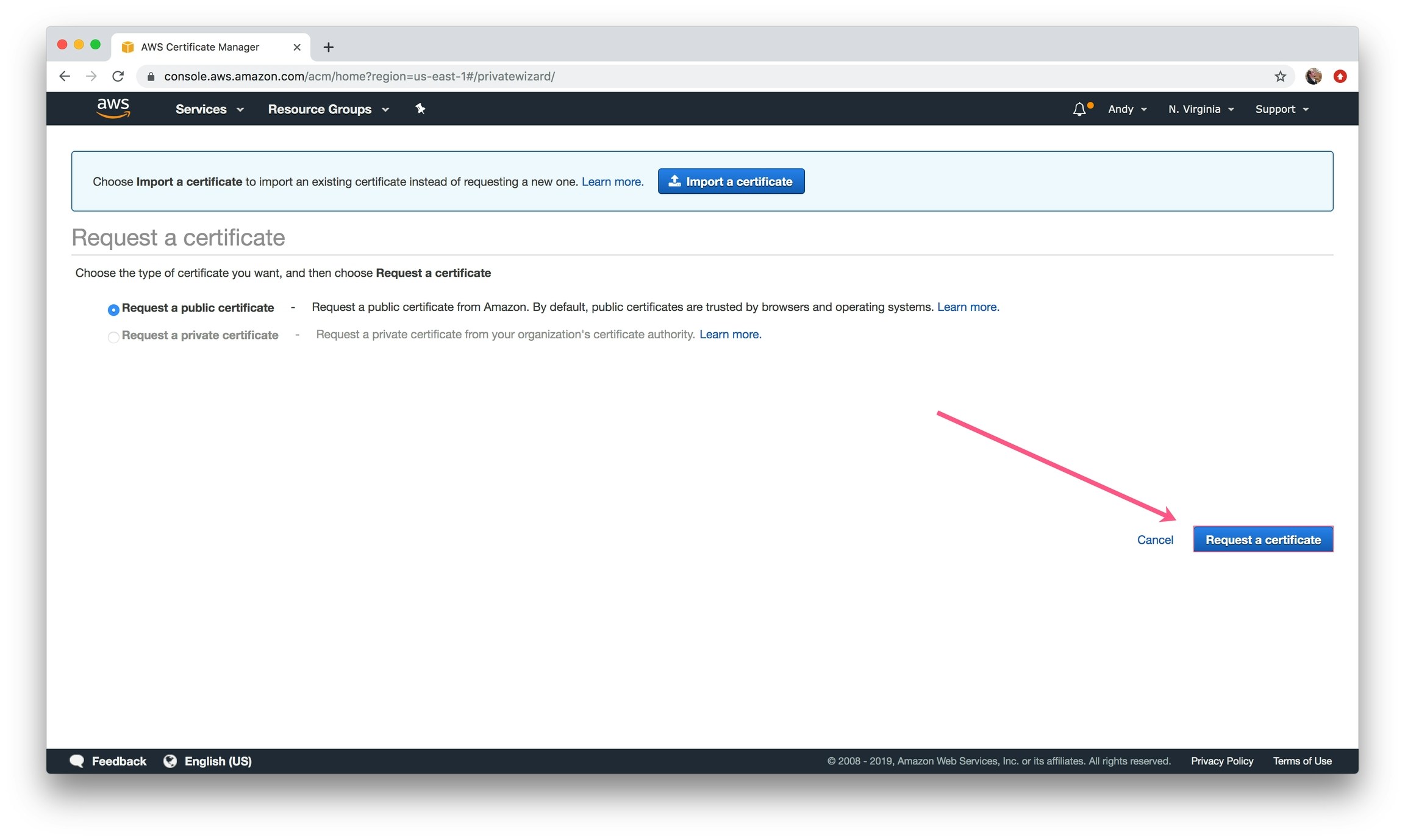Click the browser address bar URL

tap(359, 76)
